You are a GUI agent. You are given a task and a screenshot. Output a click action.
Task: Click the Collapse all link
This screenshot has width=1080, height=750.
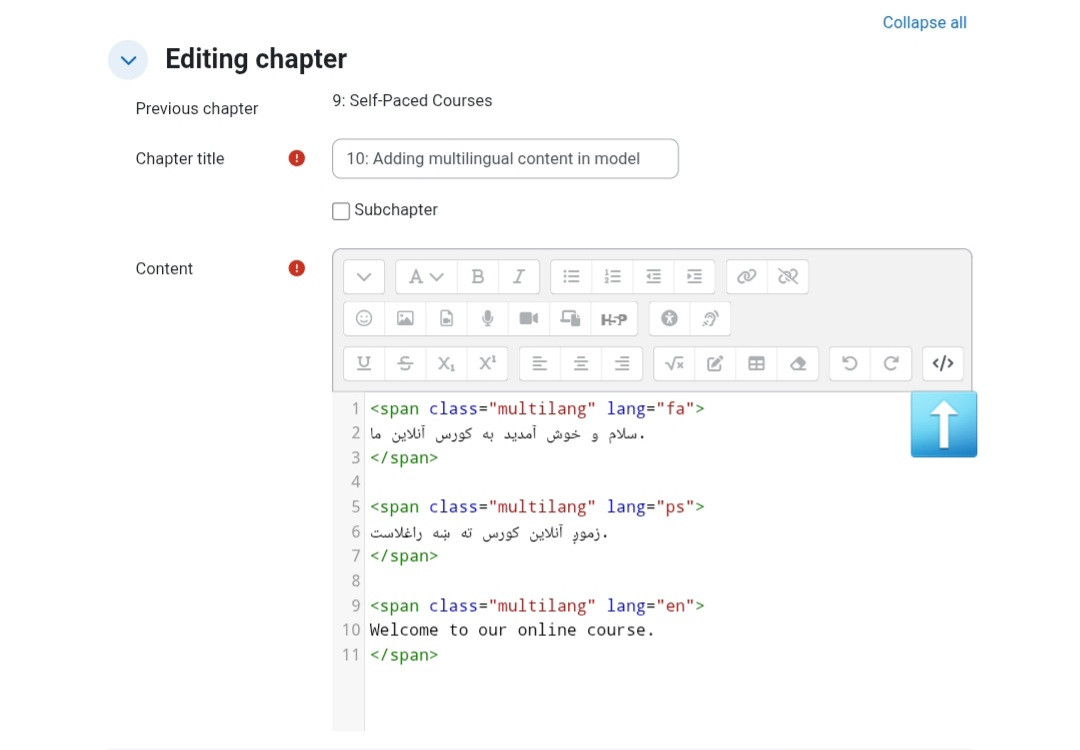point(924,23)
